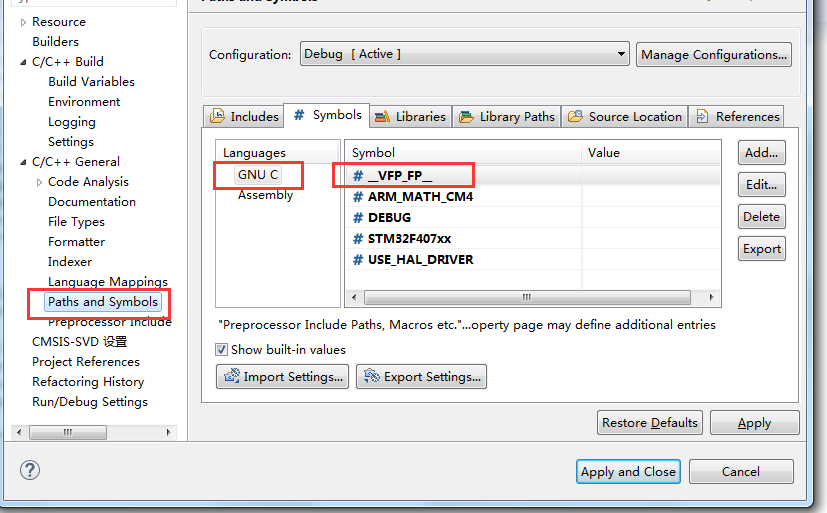827x513 pixels.
Task: Select the ARM_MATH_CM4 symbol row
Action: pyautogui.click(x=533, y=197)
